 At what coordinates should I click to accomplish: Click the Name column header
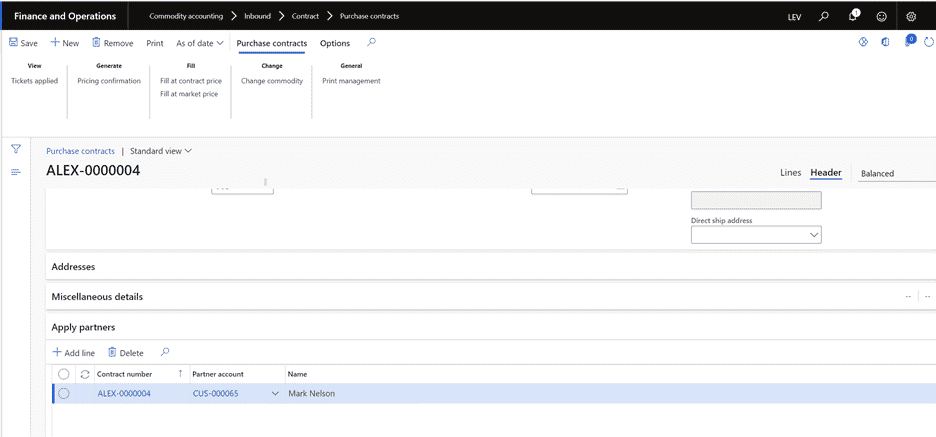coord(297,374)
